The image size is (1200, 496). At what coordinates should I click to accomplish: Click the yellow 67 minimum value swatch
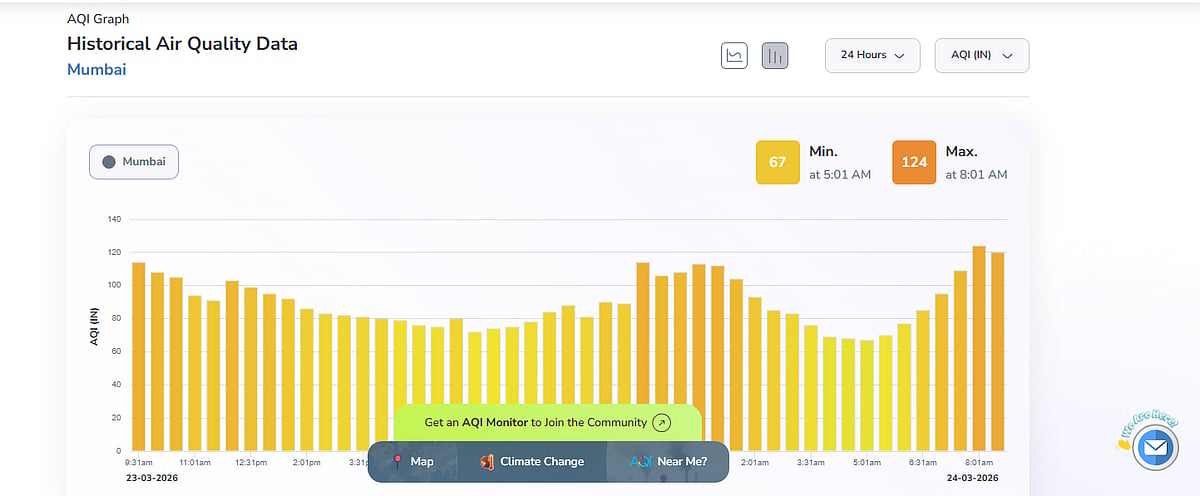click(777, 162)
